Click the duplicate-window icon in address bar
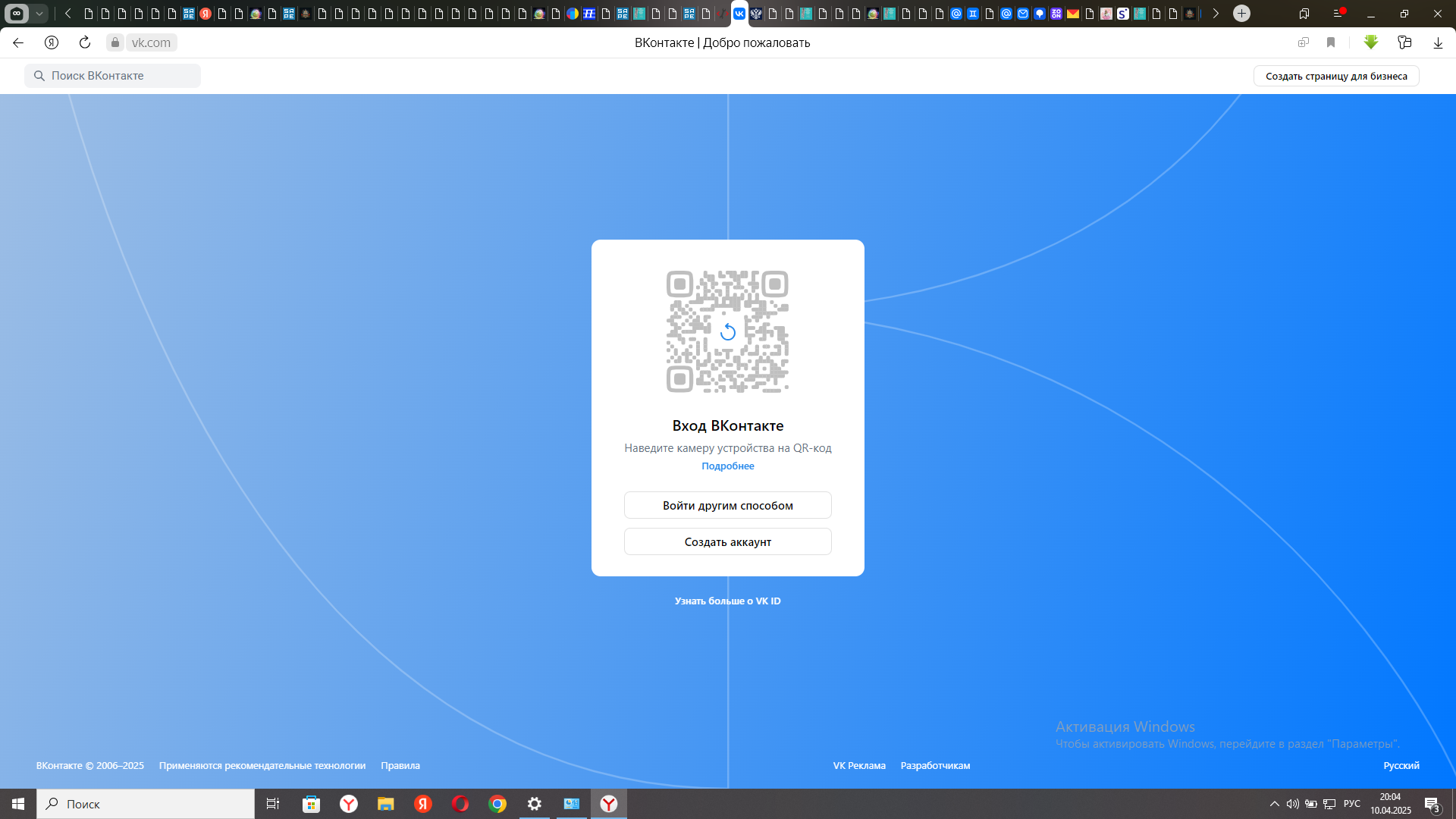 click(x=1304, y=42)
